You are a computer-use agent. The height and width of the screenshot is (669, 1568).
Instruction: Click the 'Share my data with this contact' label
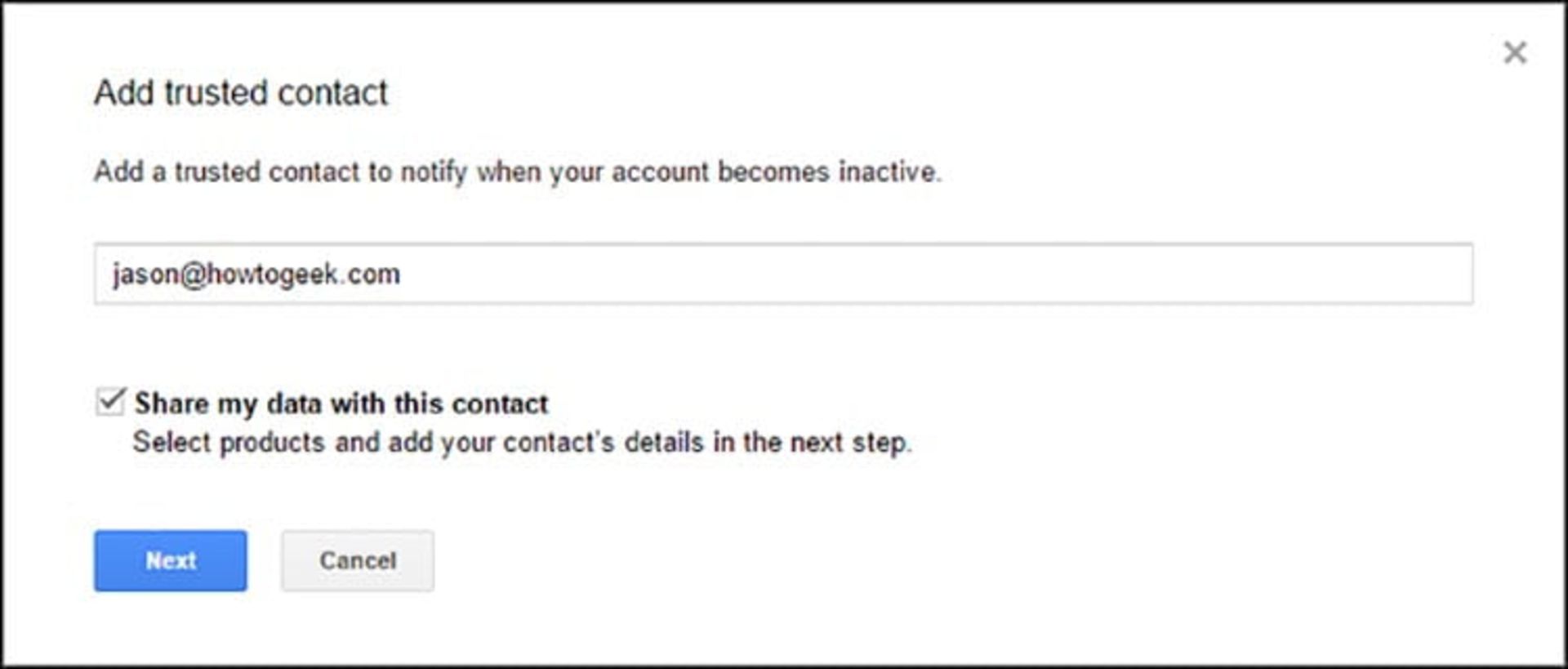341,404
